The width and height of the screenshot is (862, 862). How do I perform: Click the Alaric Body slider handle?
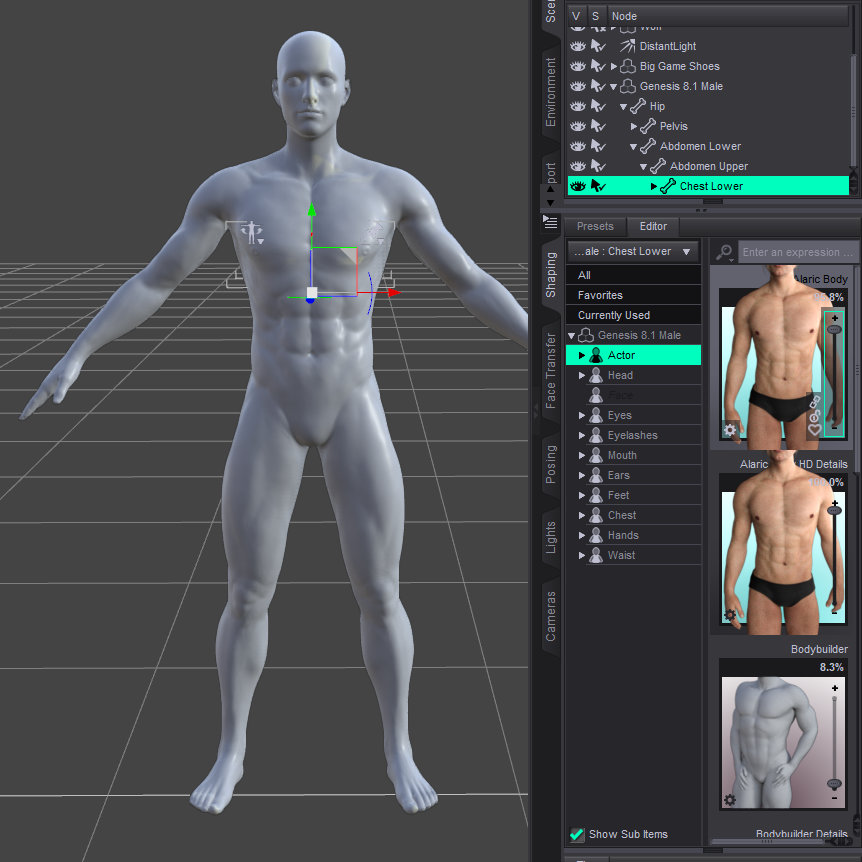834,328
